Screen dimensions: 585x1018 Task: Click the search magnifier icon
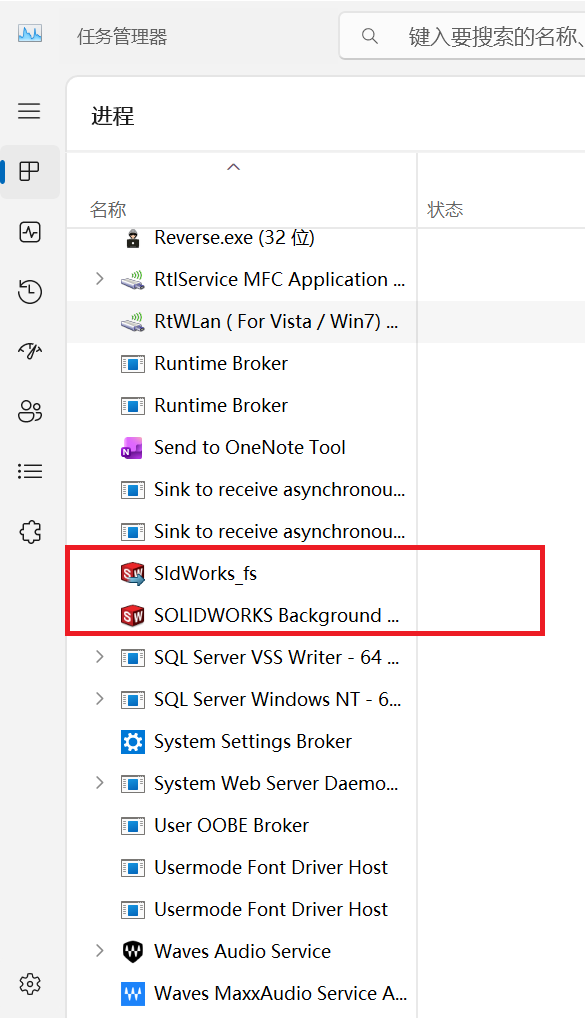(x=369, y=36)
